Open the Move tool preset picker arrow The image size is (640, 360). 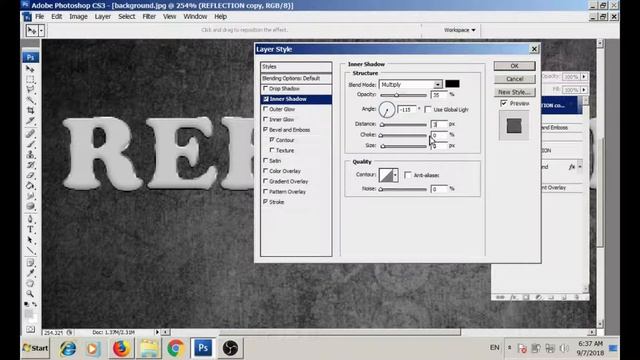pos(41,30)
